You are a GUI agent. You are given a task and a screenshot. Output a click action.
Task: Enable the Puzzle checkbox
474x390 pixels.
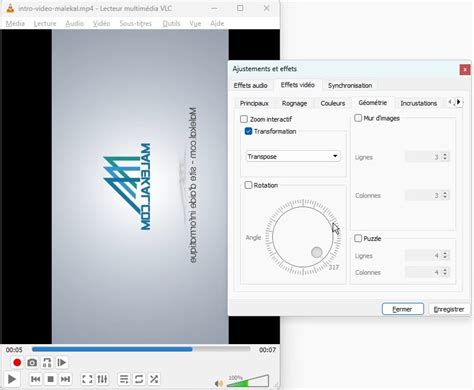coord(358,238)
